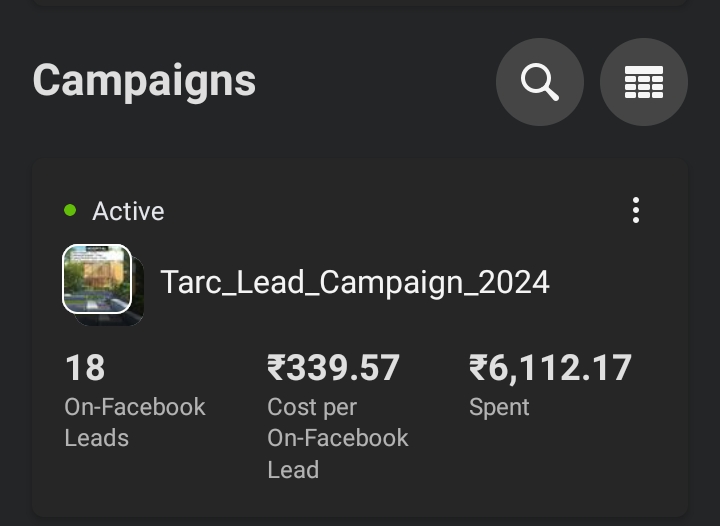
Task: Click the rupee symbol in ₹339.57
Action: point(276,368)
